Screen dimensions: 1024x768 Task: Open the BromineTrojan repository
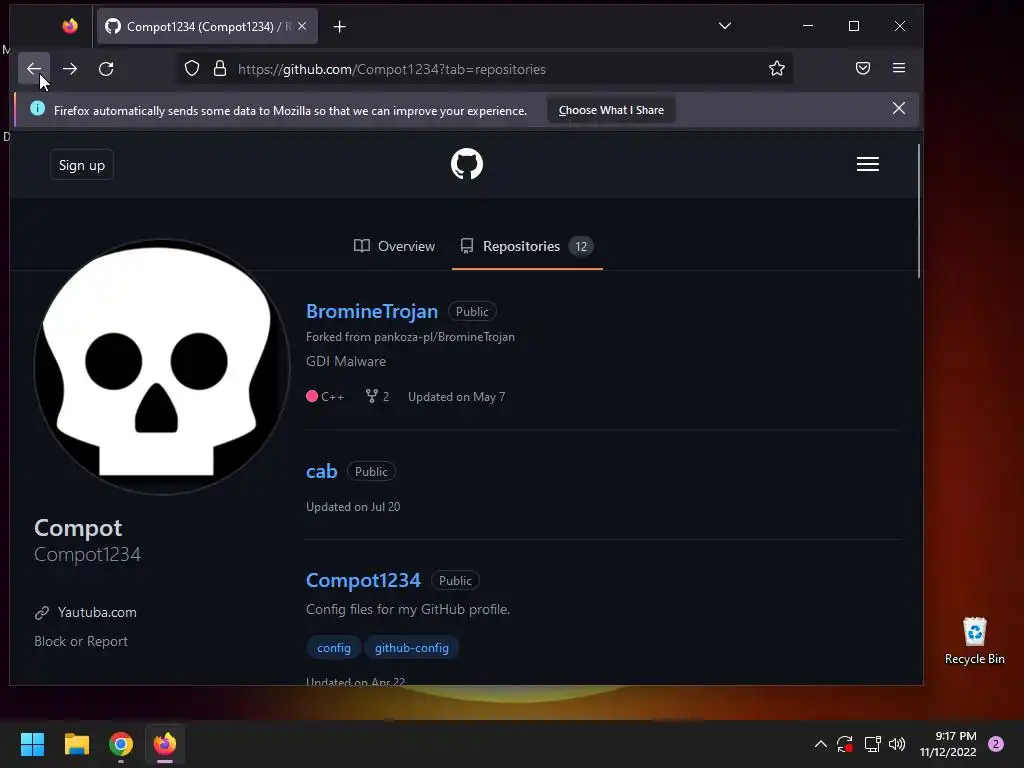tap(372, 312)
